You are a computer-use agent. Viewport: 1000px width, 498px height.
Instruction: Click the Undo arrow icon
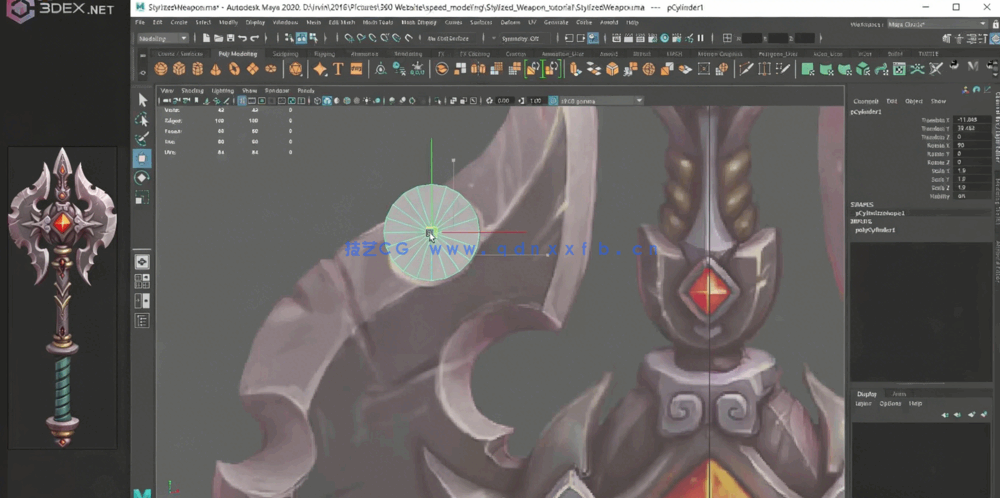[242, 38]
